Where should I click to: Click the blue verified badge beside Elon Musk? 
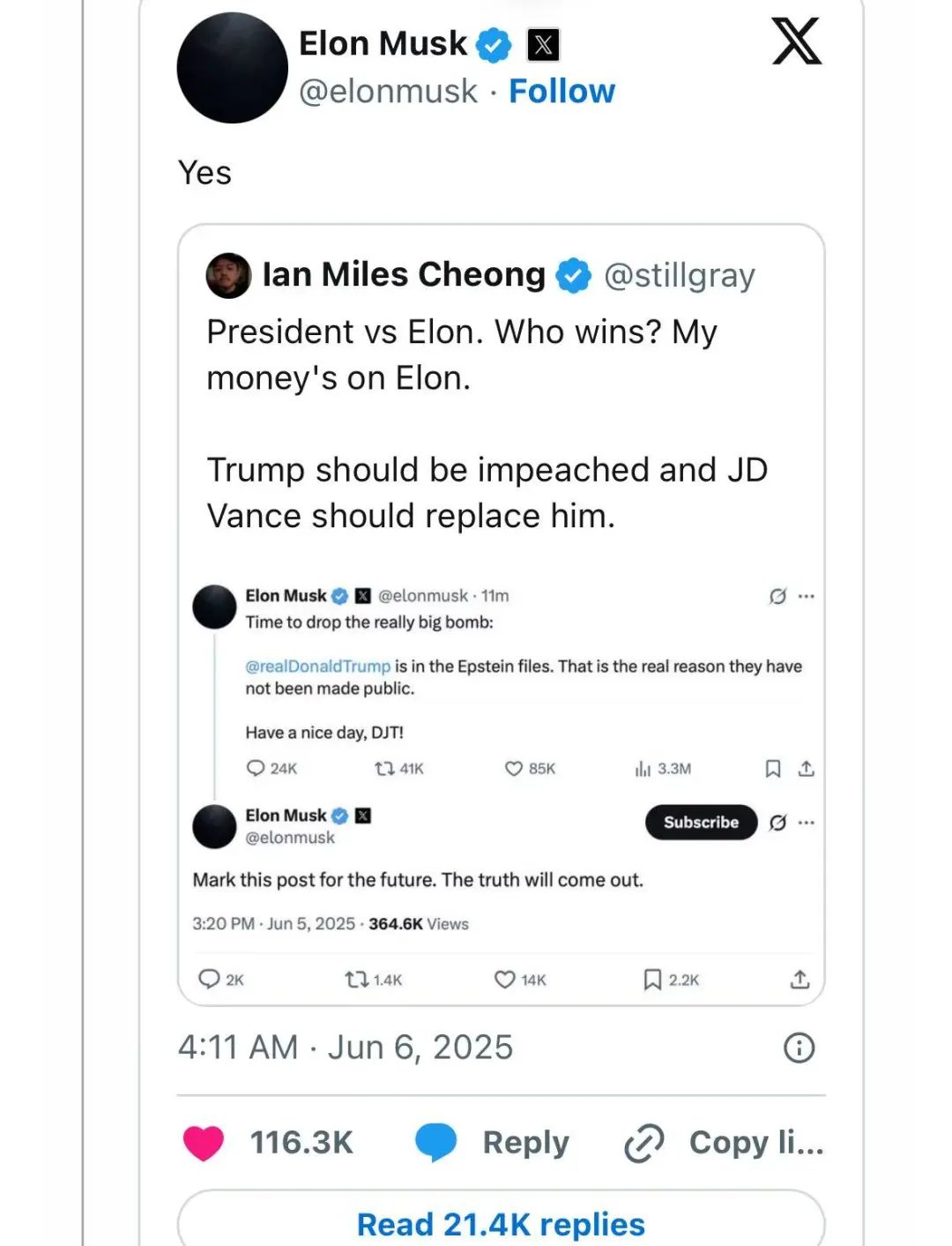pos(494,45)
